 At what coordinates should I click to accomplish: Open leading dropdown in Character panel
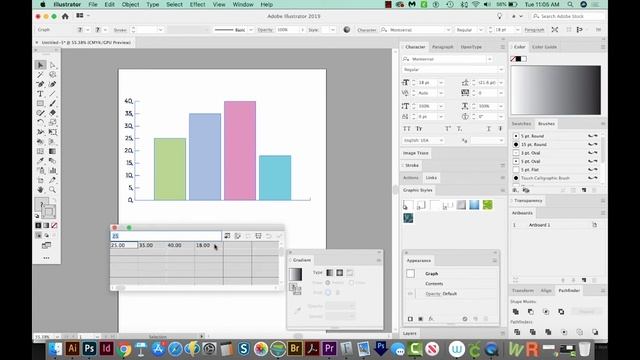point(501,83)
